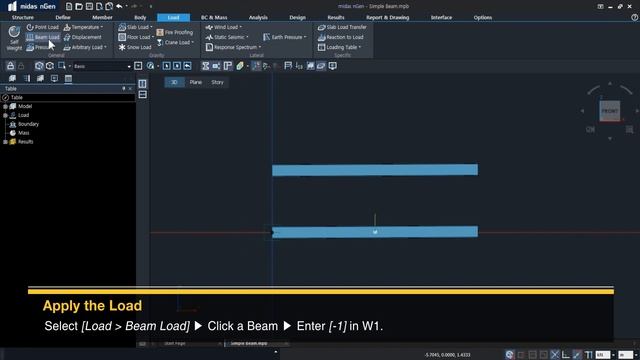Toggle the circular snap status icon
The width and height of the screenshot is (640, 360).
509,355
